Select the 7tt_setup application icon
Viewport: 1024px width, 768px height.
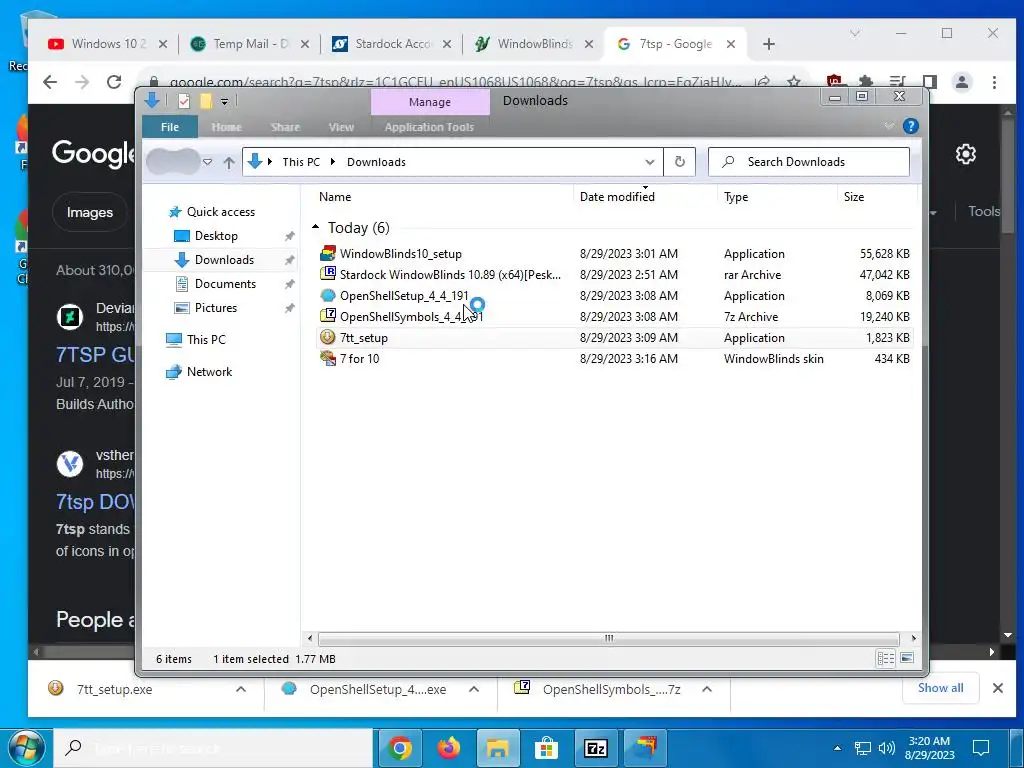click(328, 338)
